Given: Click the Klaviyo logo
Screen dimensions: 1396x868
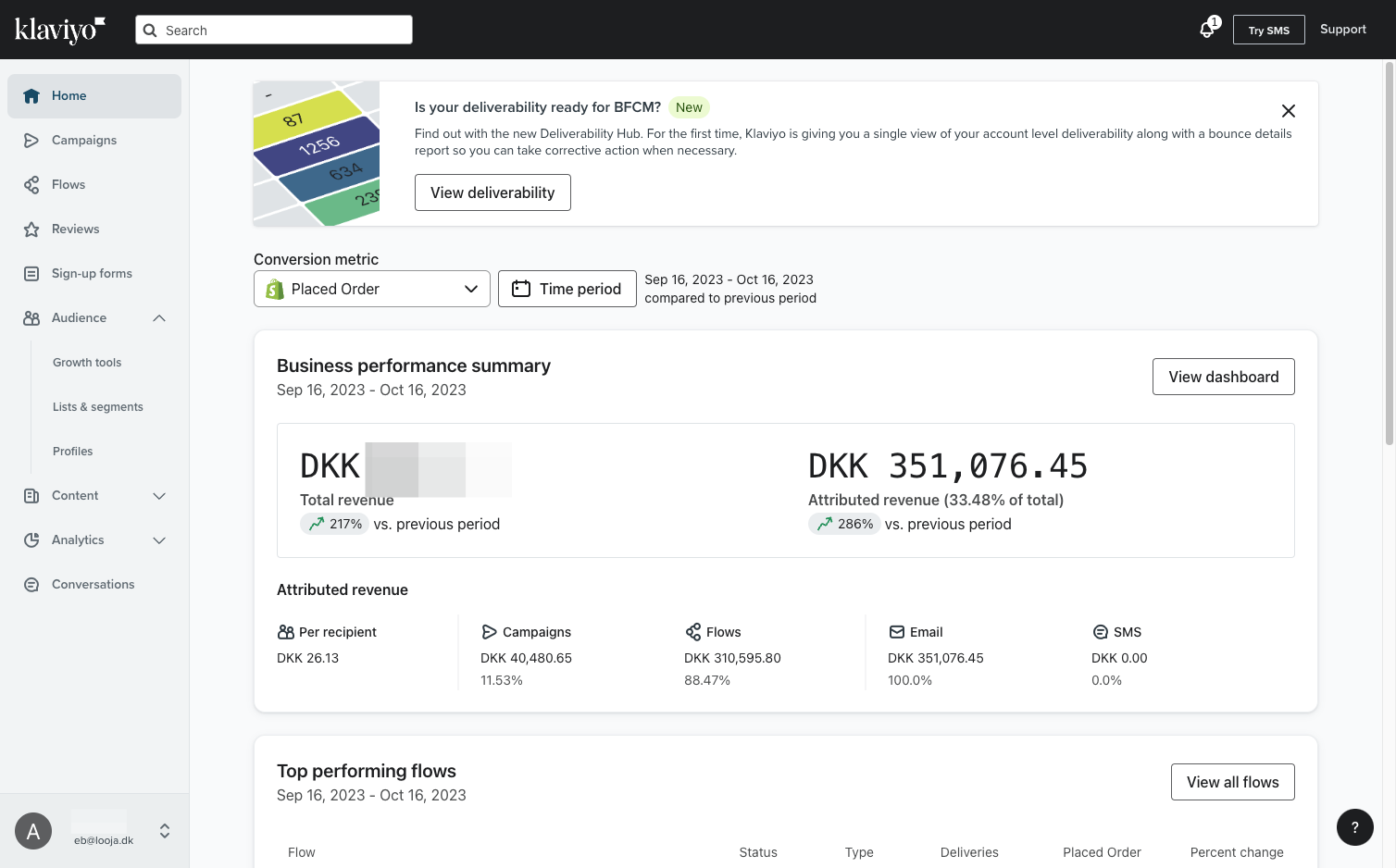Looking at the screenshot, I should [x=60, y=30].
